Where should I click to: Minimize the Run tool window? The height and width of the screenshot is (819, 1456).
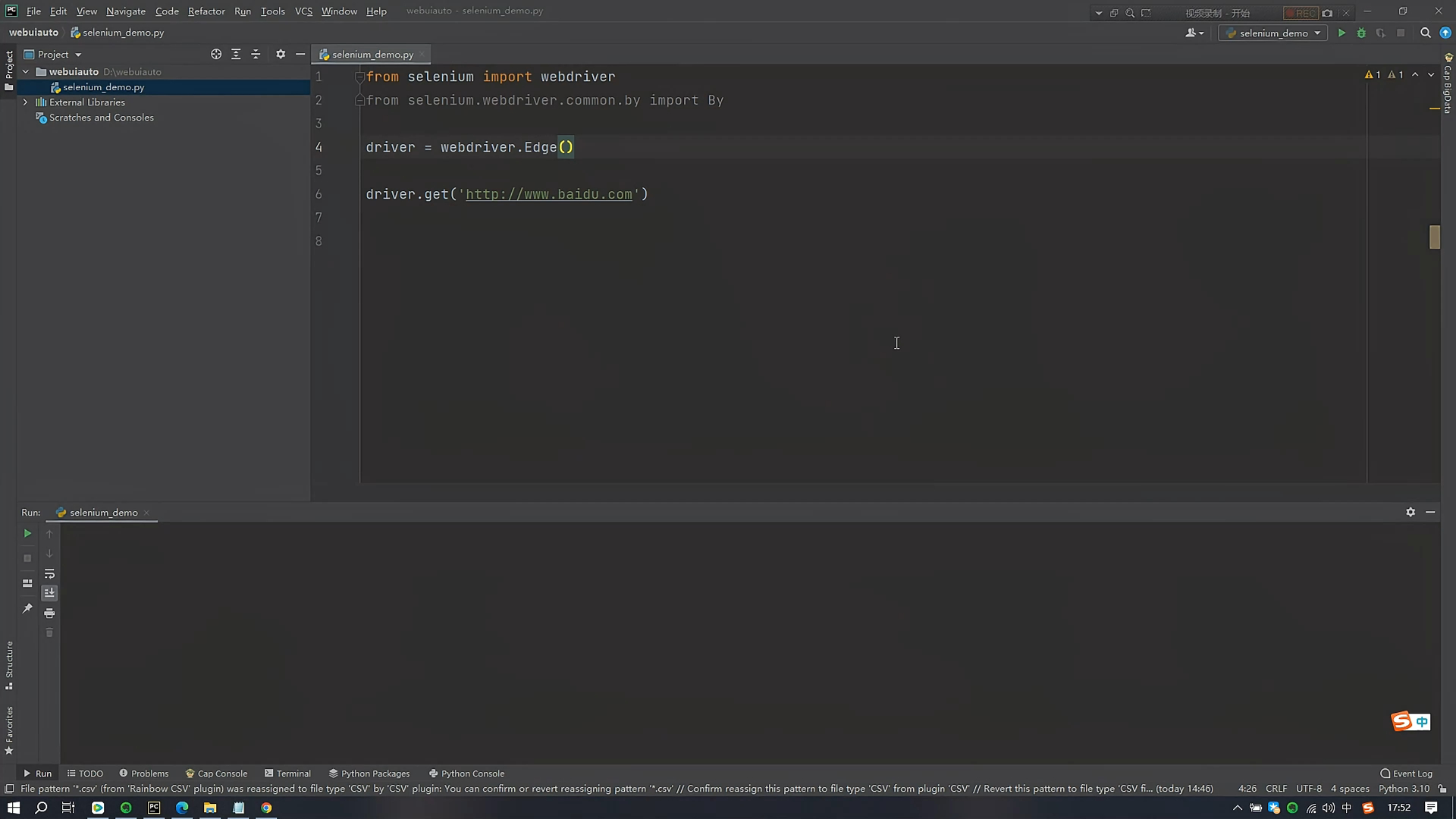1430,513
